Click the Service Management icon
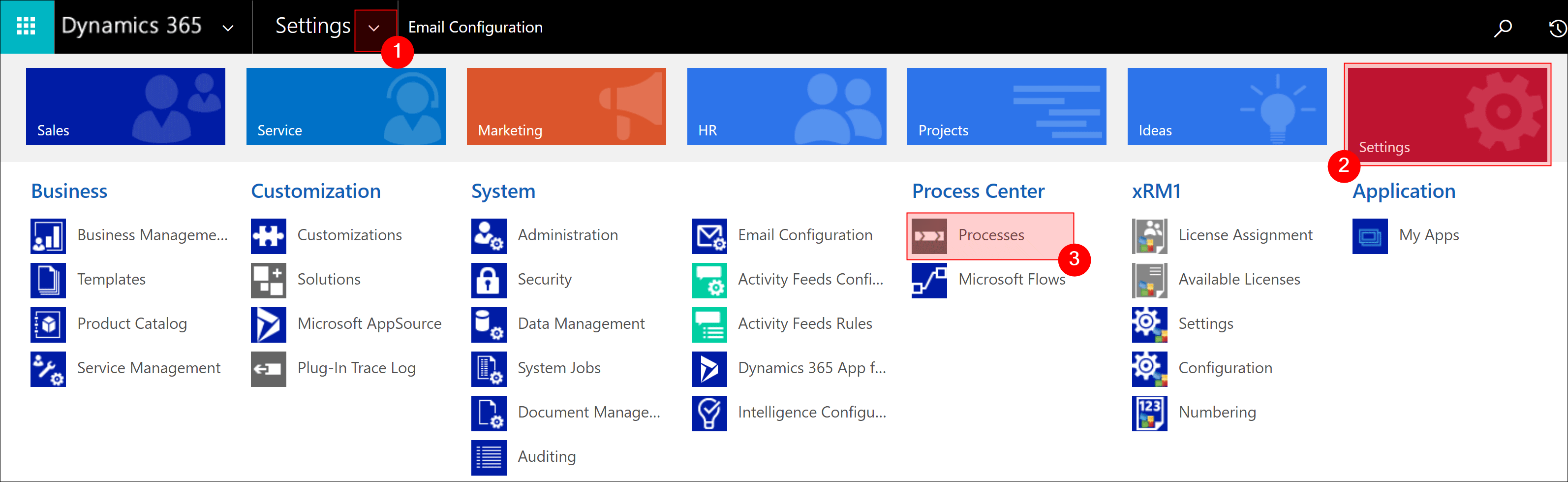1568x482 pixels. pyautogui.click(x=48, y=369)
